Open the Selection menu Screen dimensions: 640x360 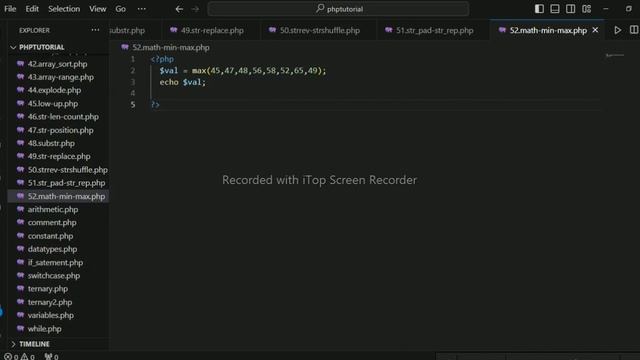64,9
